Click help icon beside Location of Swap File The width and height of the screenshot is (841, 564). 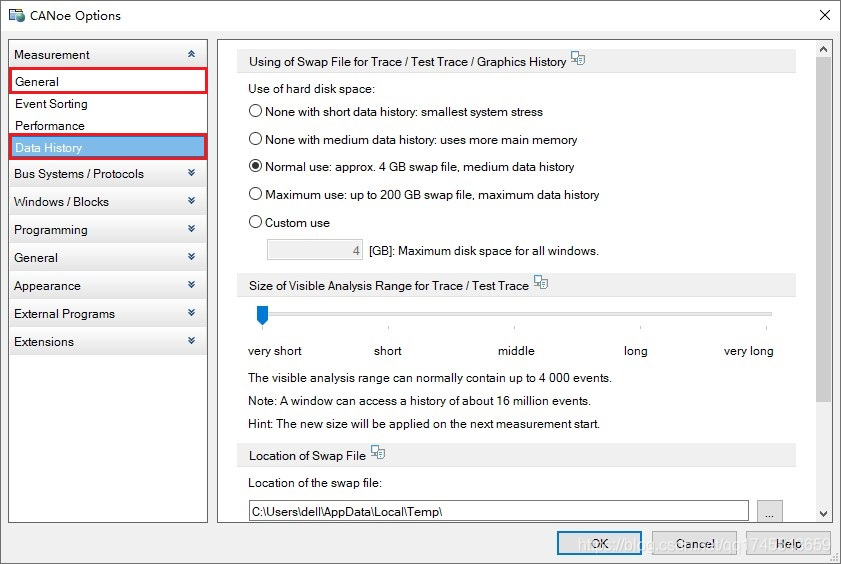click(x=378, y=452)
